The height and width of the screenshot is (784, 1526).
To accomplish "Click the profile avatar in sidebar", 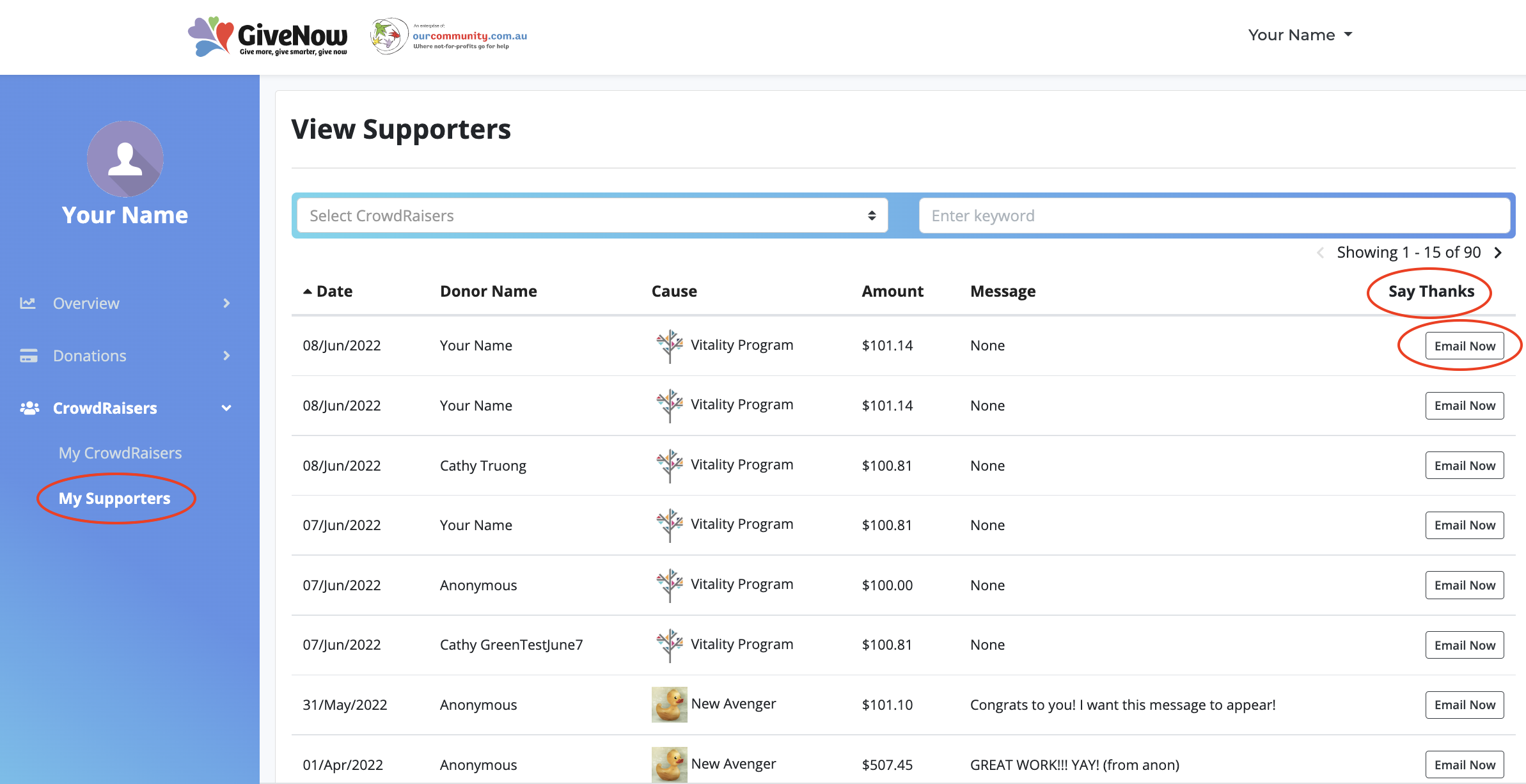I will tap(125, 159).
